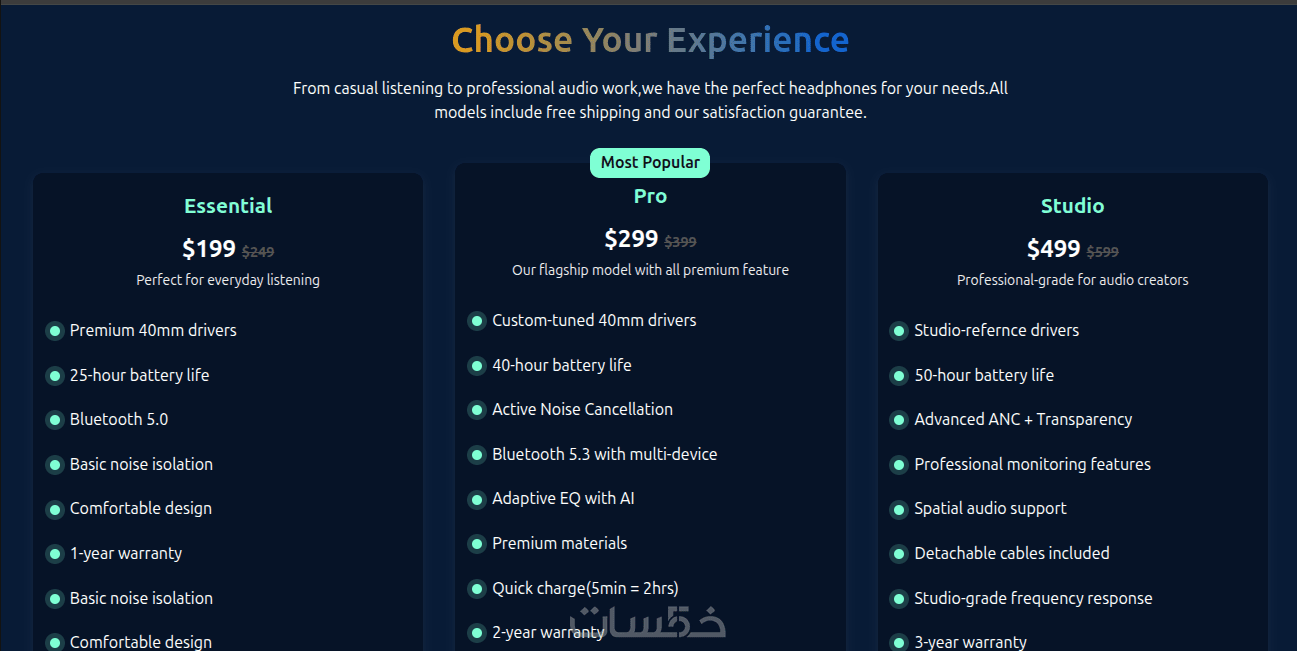Click the bullet icon next to Bluetooth 5.0
This screenshot has height=651, width=1297.
point(55,420)
